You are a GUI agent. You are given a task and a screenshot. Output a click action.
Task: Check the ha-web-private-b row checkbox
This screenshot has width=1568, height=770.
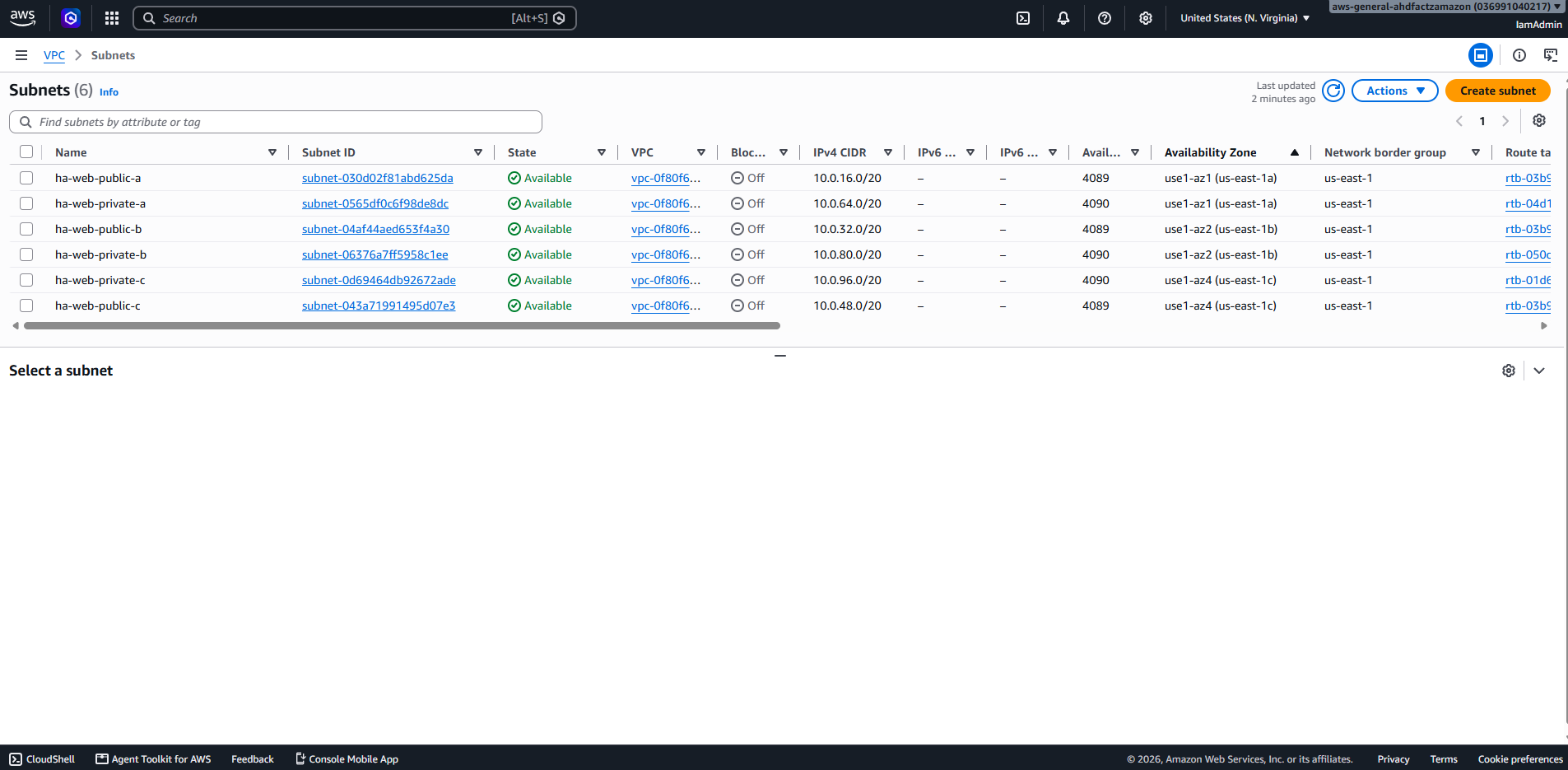tap(26, 254)
